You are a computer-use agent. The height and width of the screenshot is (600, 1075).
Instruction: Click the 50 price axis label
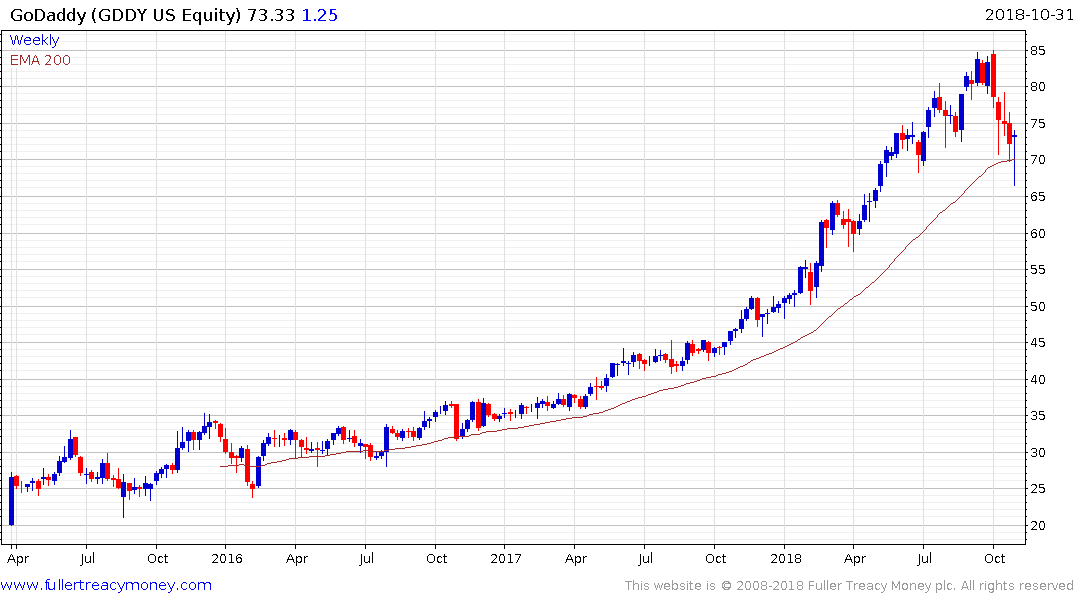coord(1037,307)
